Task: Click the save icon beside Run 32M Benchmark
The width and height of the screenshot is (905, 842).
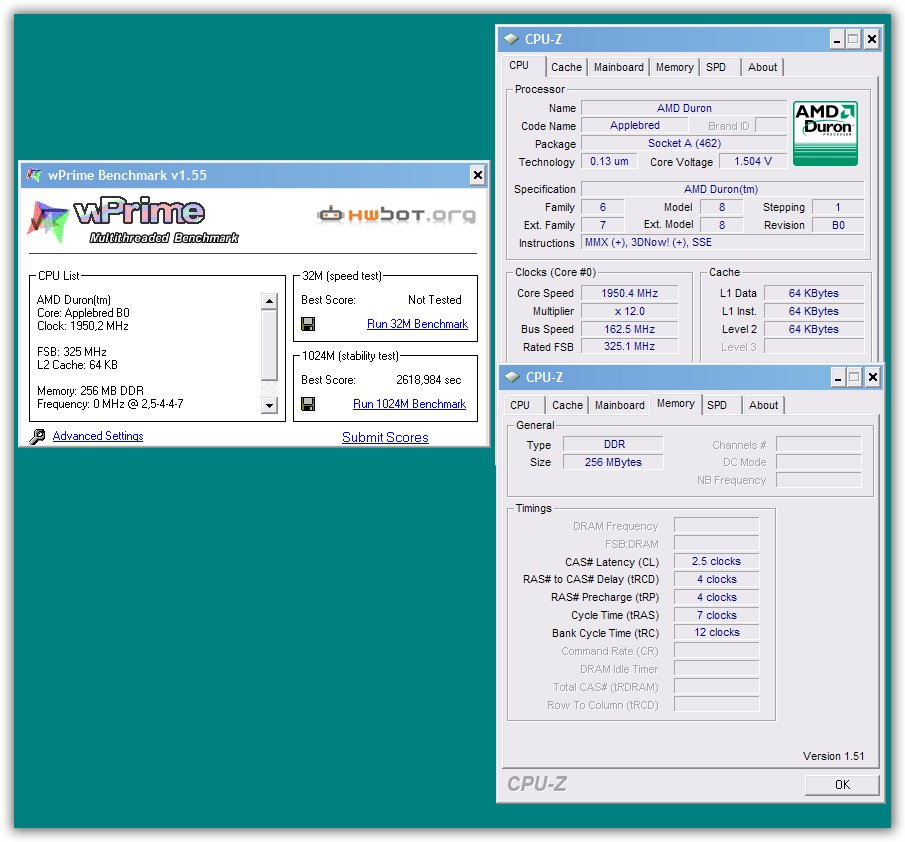Action: pyautogui.click(x=308, y=324)
